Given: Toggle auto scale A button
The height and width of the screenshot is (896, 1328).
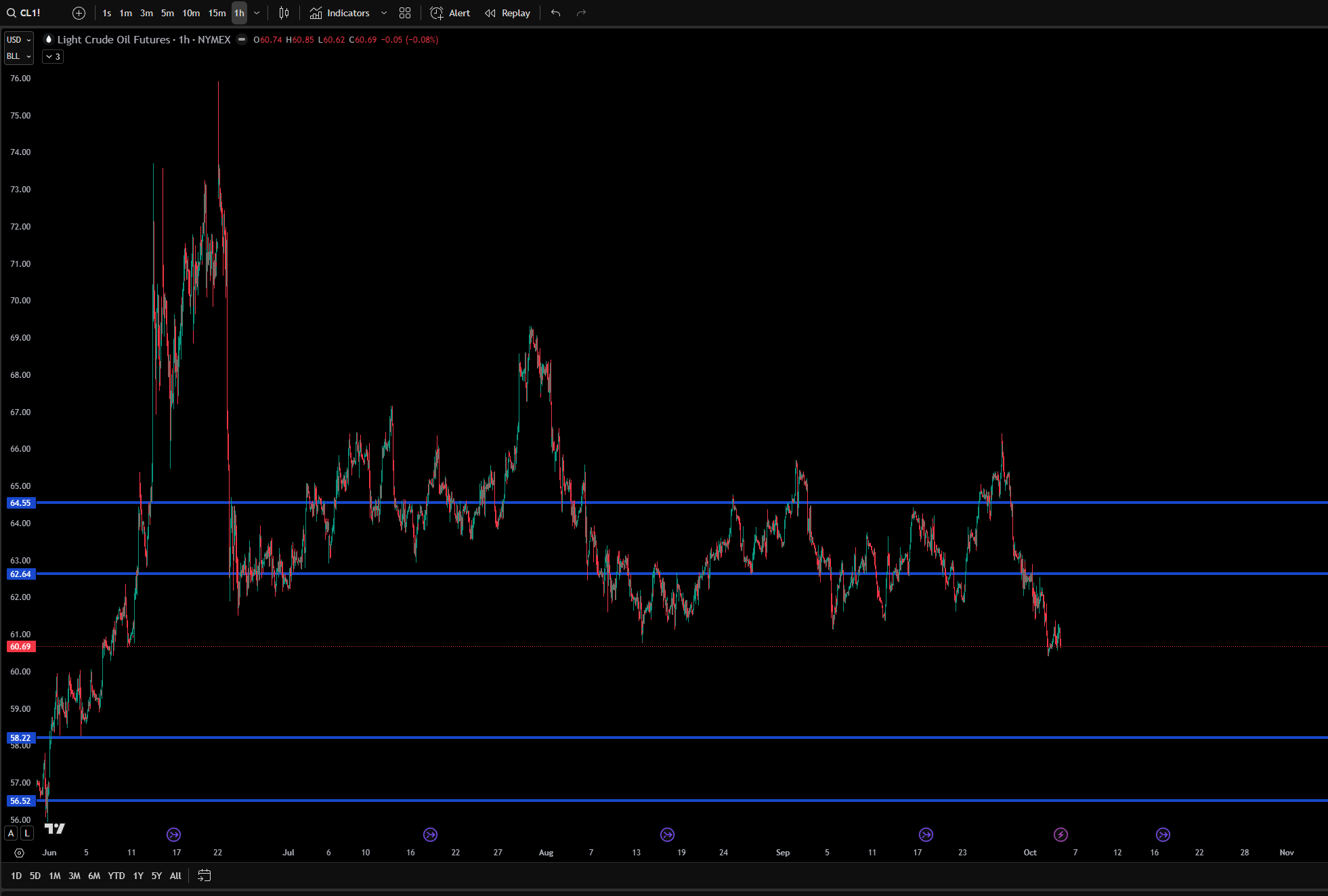Looking at the screenshot, I should pyautogui.click(x=11, y=833).
